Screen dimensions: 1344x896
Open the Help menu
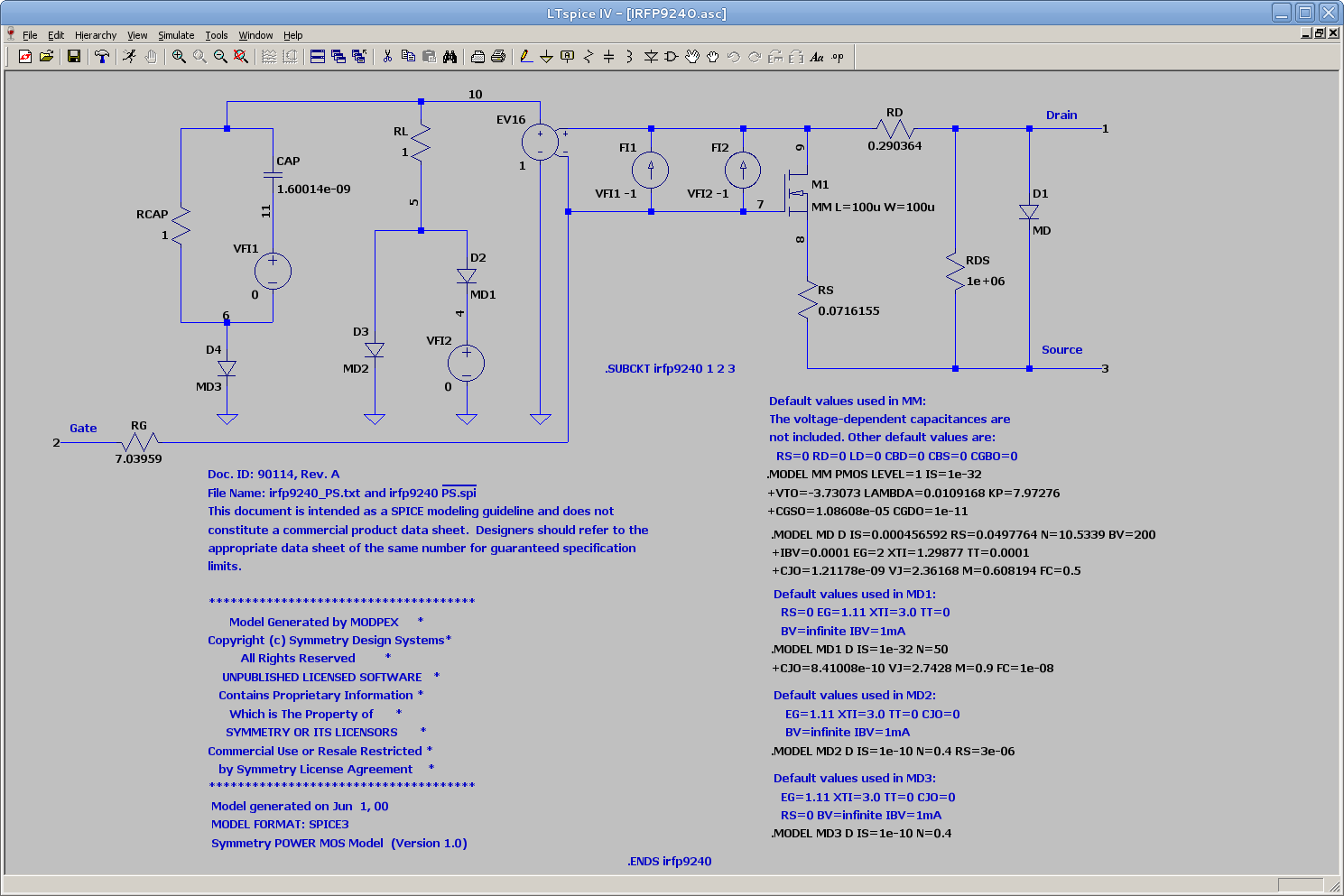pos(293,35)
